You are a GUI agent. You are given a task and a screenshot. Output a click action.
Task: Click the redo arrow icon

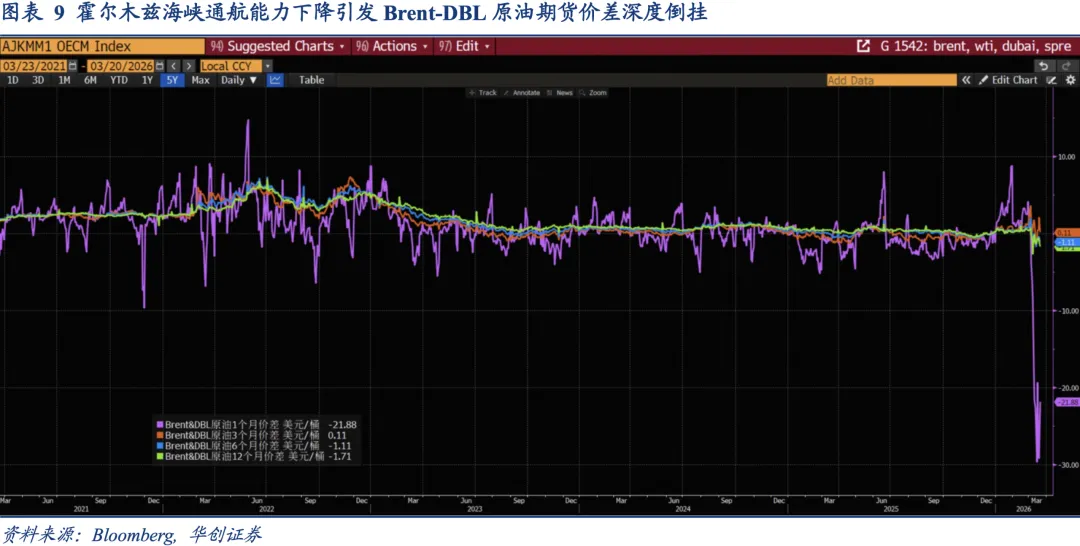click(x=1066, y=66)
